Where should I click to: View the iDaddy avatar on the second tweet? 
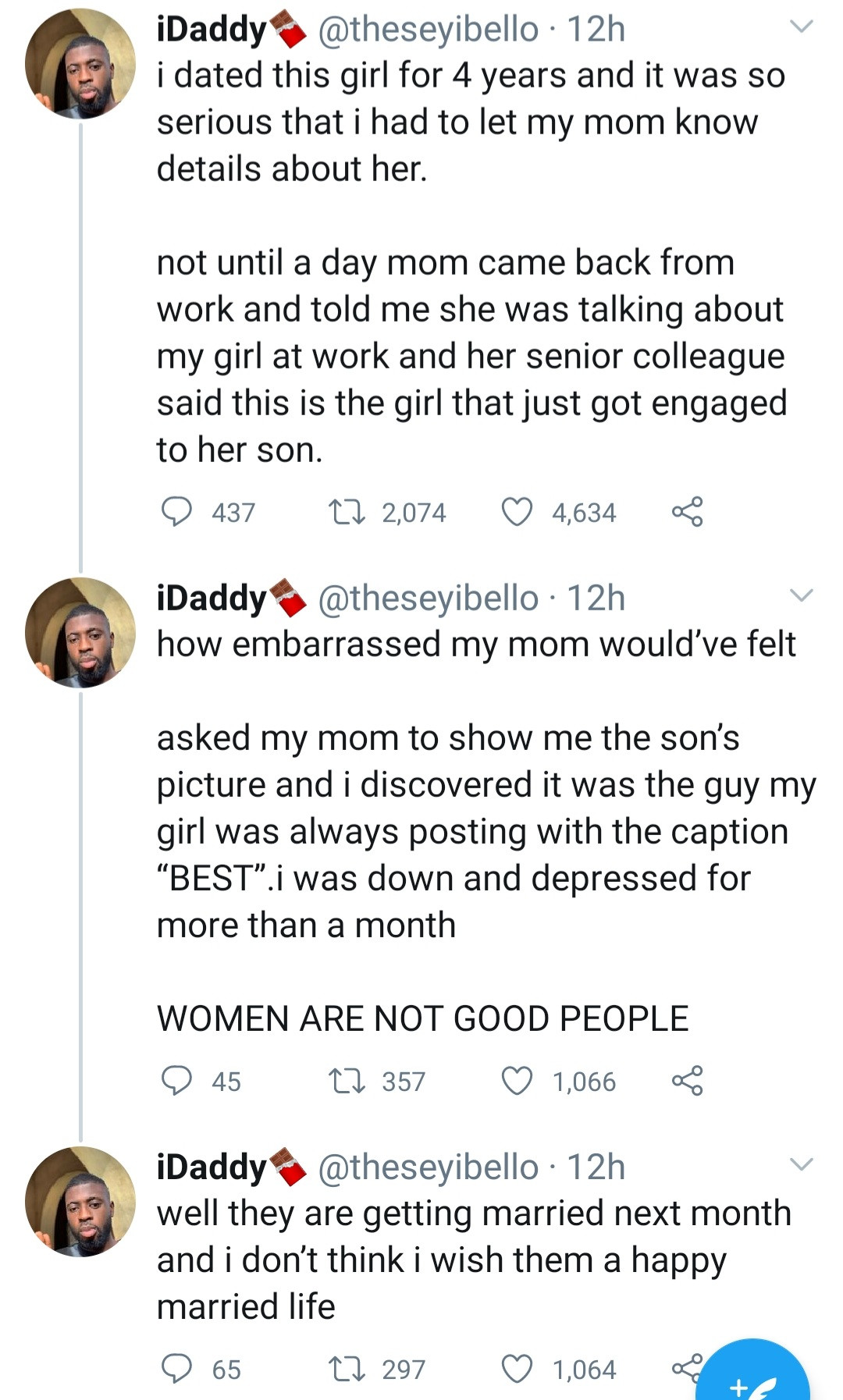tap(80, 633)
